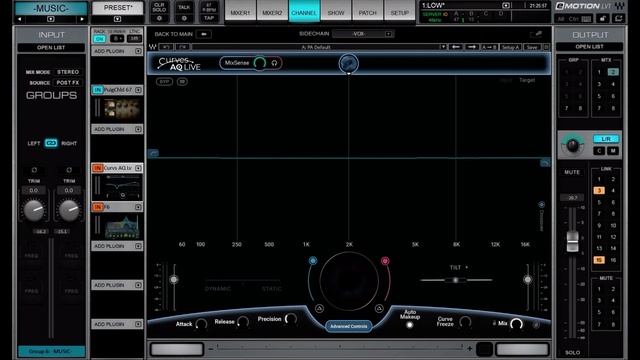Open the SIDECHAIN VOX dropdown
The width and height of the screenshot is (640, 360).
[363, 34]
